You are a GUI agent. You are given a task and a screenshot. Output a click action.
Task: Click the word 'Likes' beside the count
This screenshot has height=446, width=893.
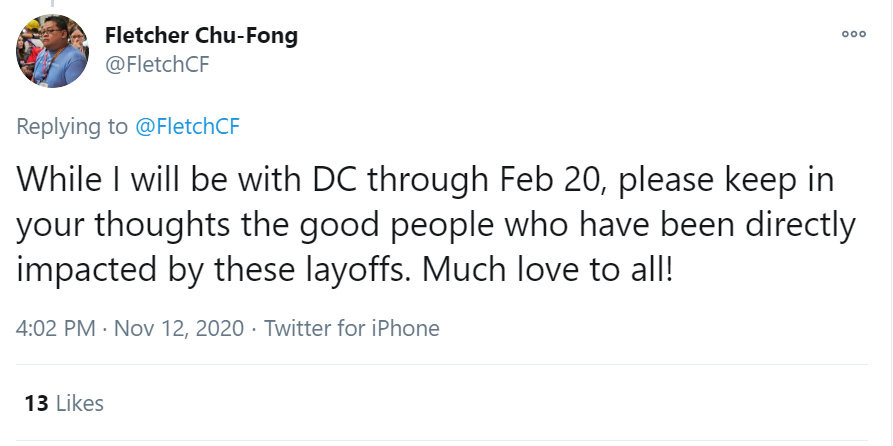(80, 403)
